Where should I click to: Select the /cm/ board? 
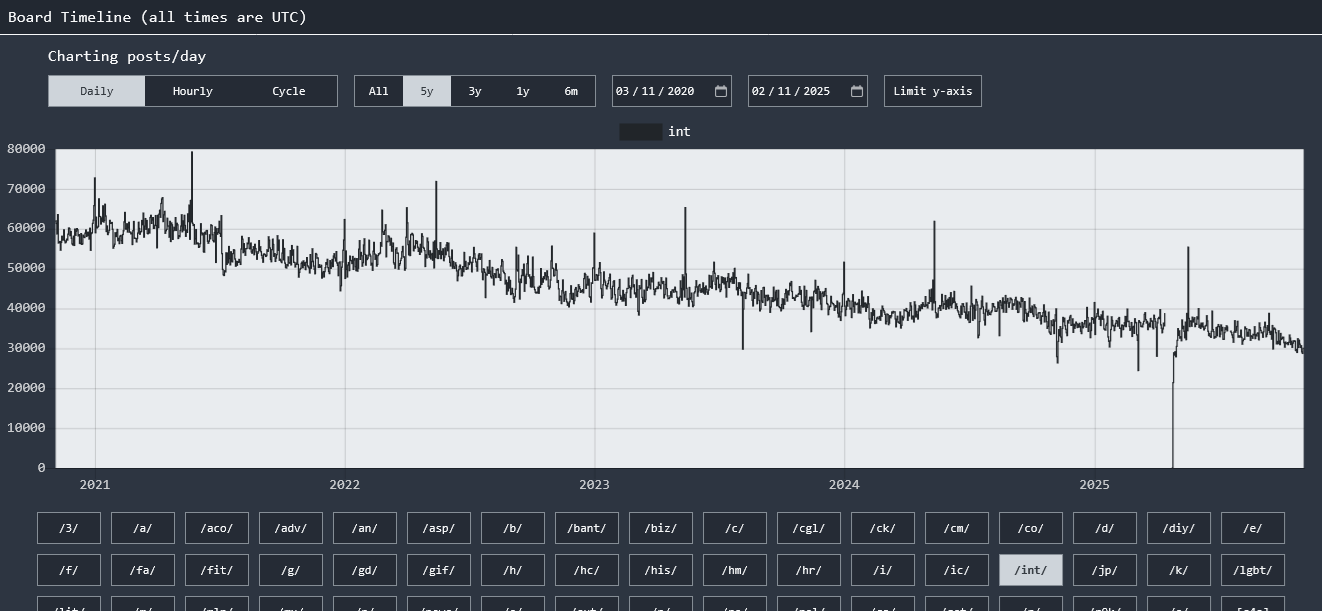tap(957, 528)
